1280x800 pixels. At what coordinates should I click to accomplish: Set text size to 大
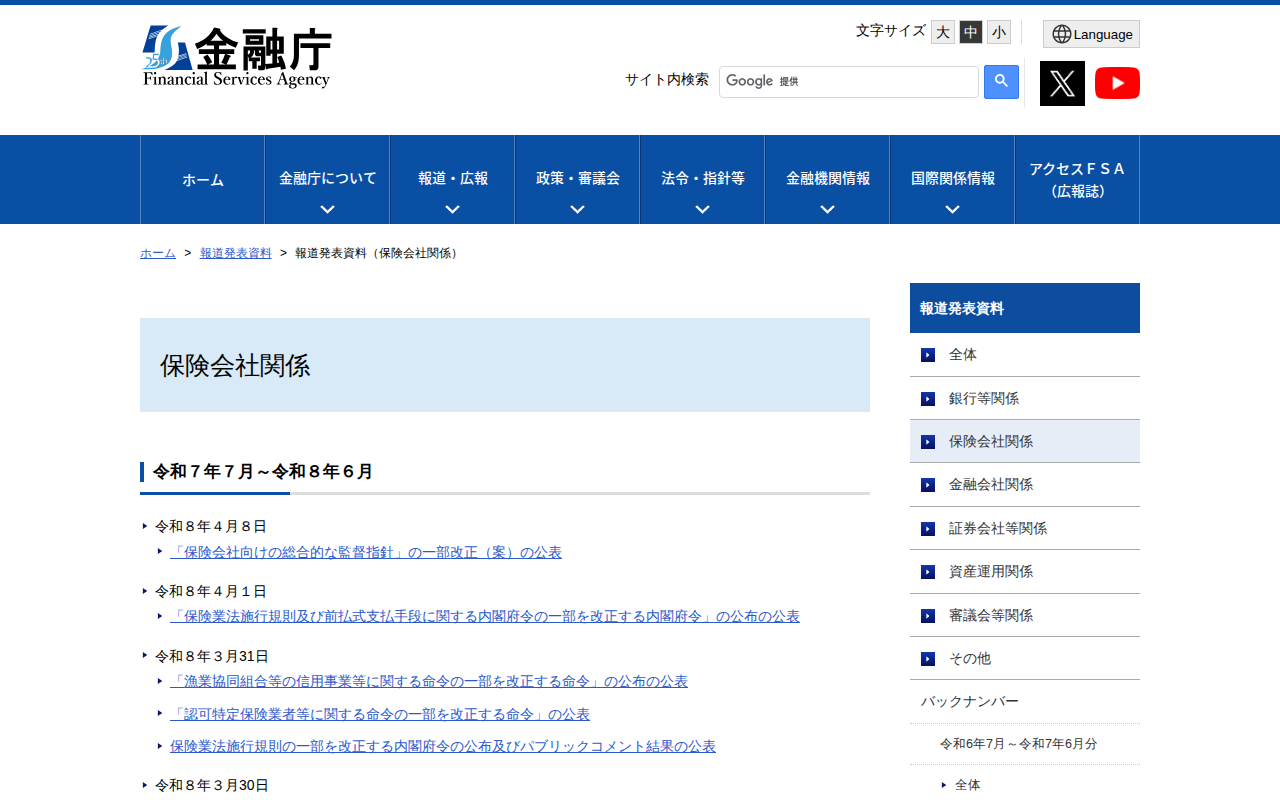943,32
